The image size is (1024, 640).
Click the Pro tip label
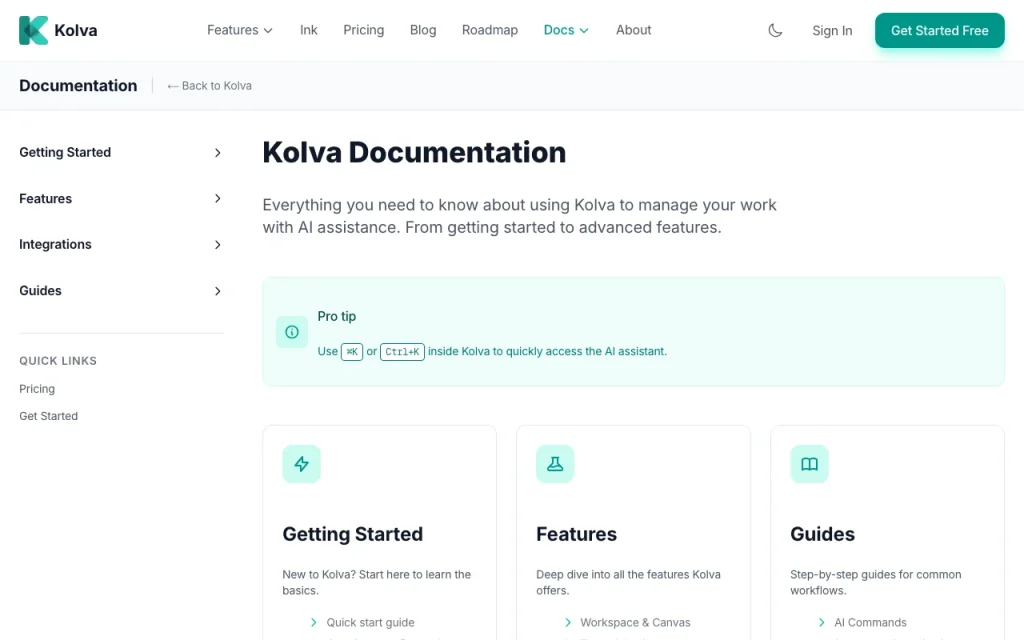pos(337,316)
